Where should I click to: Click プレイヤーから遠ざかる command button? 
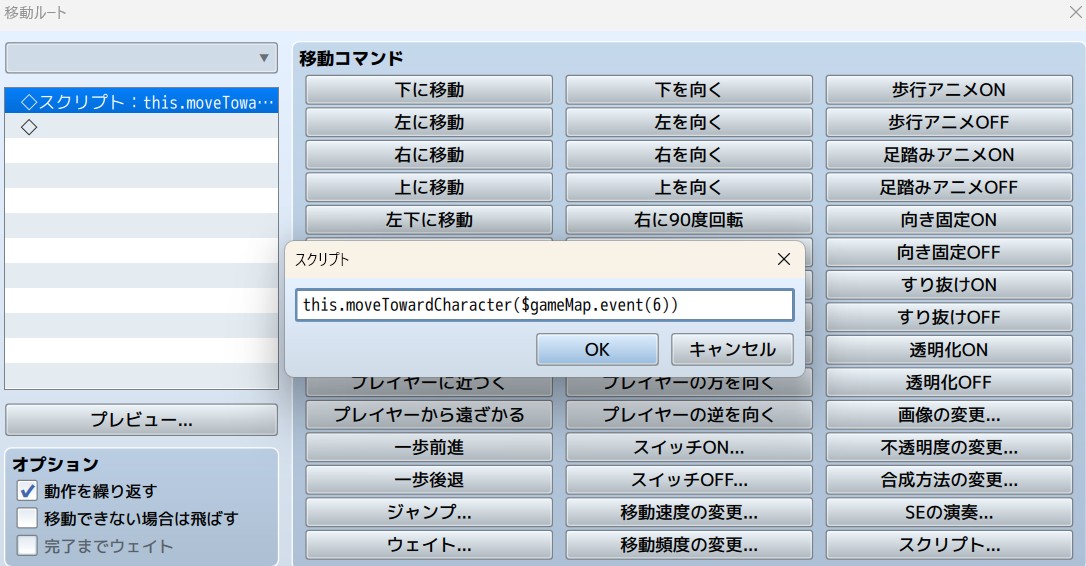click(x=429, y=415)
